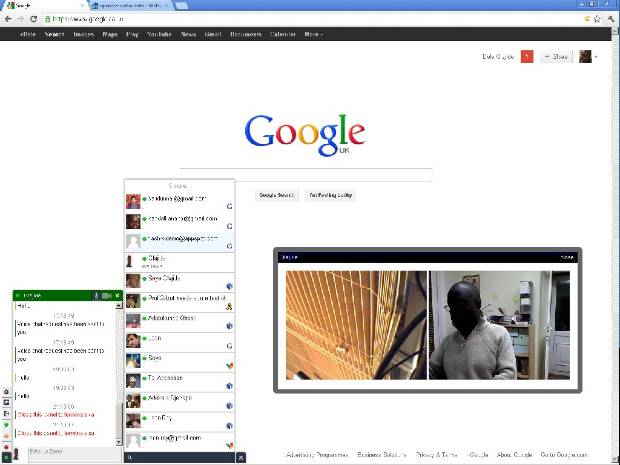
Task: Click the chat scrollbar up arrow
Action: [x=119, y=306]
